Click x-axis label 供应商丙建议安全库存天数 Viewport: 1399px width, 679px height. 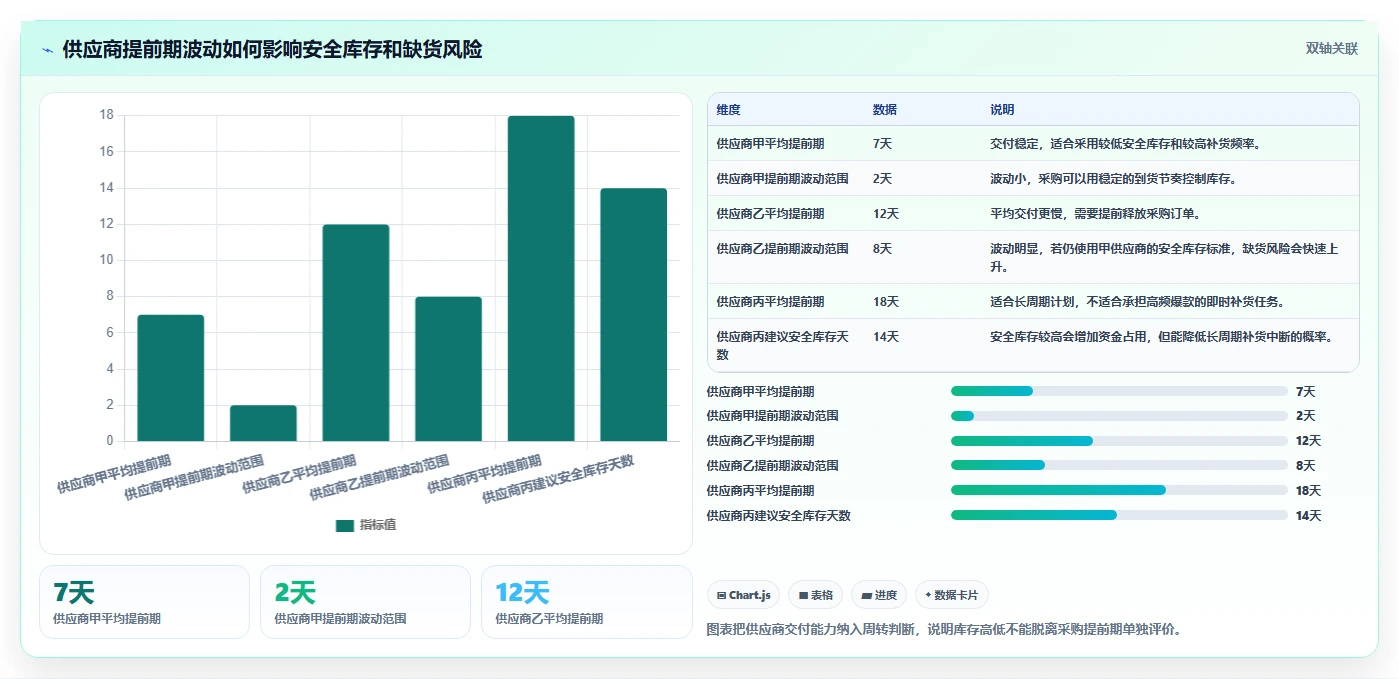[559, 479]
